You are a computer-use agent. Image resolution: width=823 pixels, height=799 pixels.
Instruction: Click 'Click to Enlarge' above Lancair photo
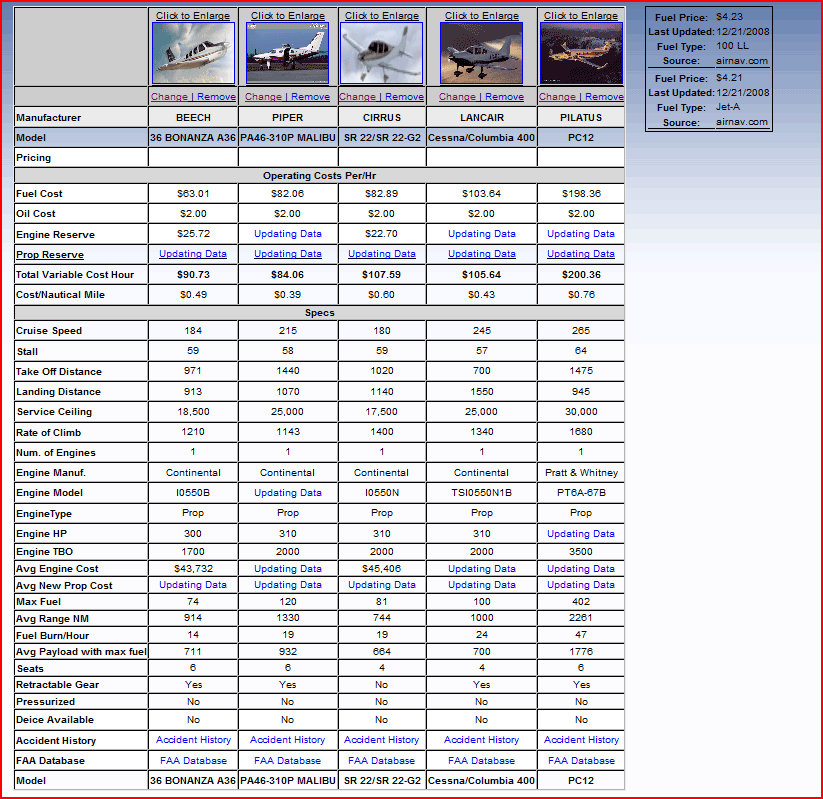pyautogui.click(x=482, y=16)
